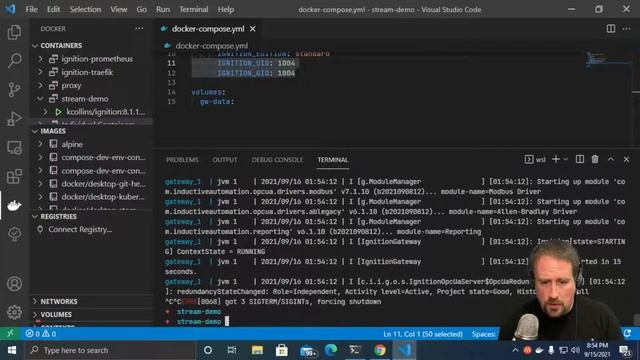640x360 pixels.
Task: Select the TERMINAL tab
Action: pos(333,160)
